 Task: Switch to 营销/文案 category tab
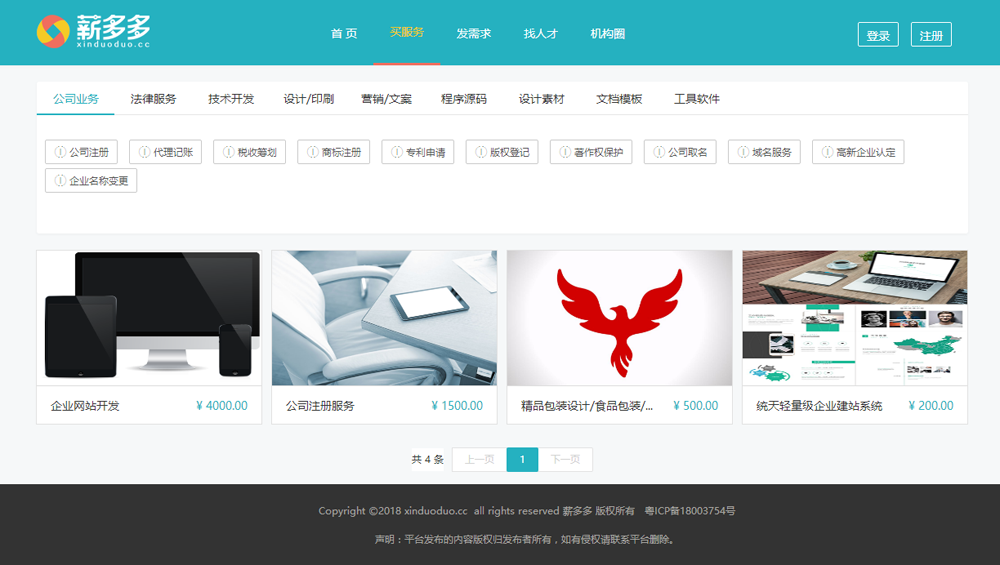tap(386, 99)
